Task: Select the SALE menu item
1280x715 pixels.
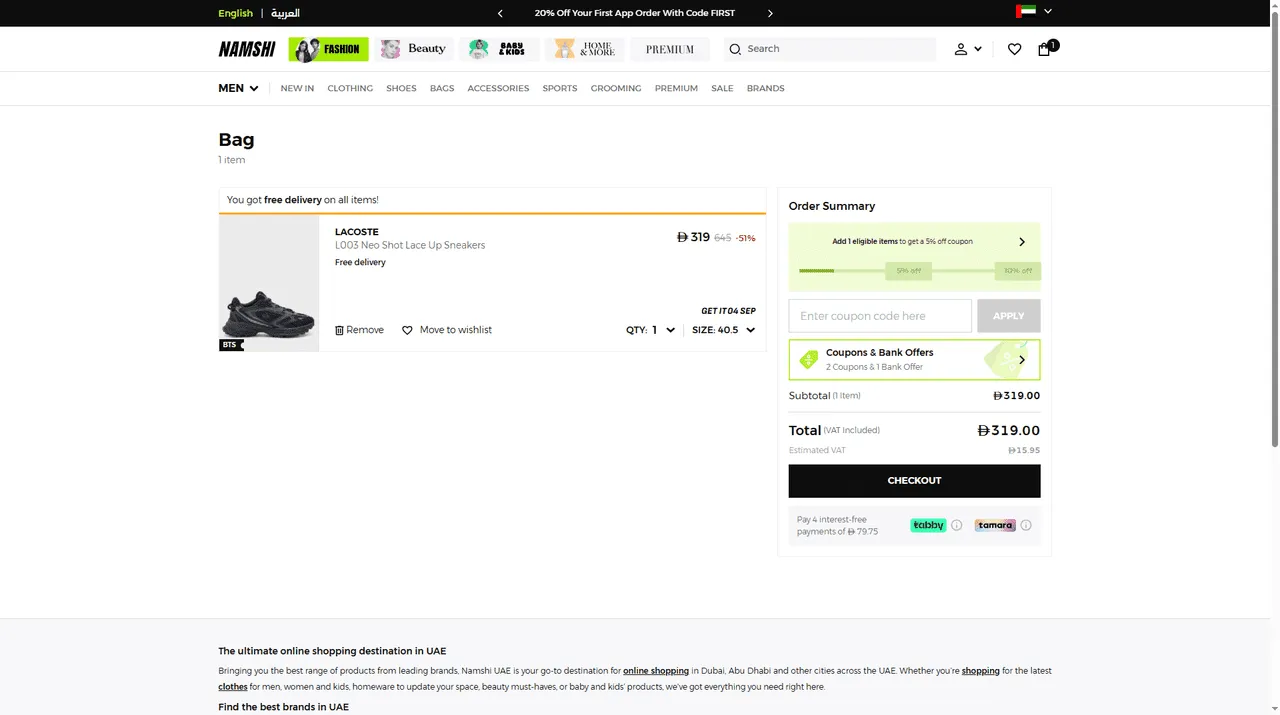Action: coord(722,88)
